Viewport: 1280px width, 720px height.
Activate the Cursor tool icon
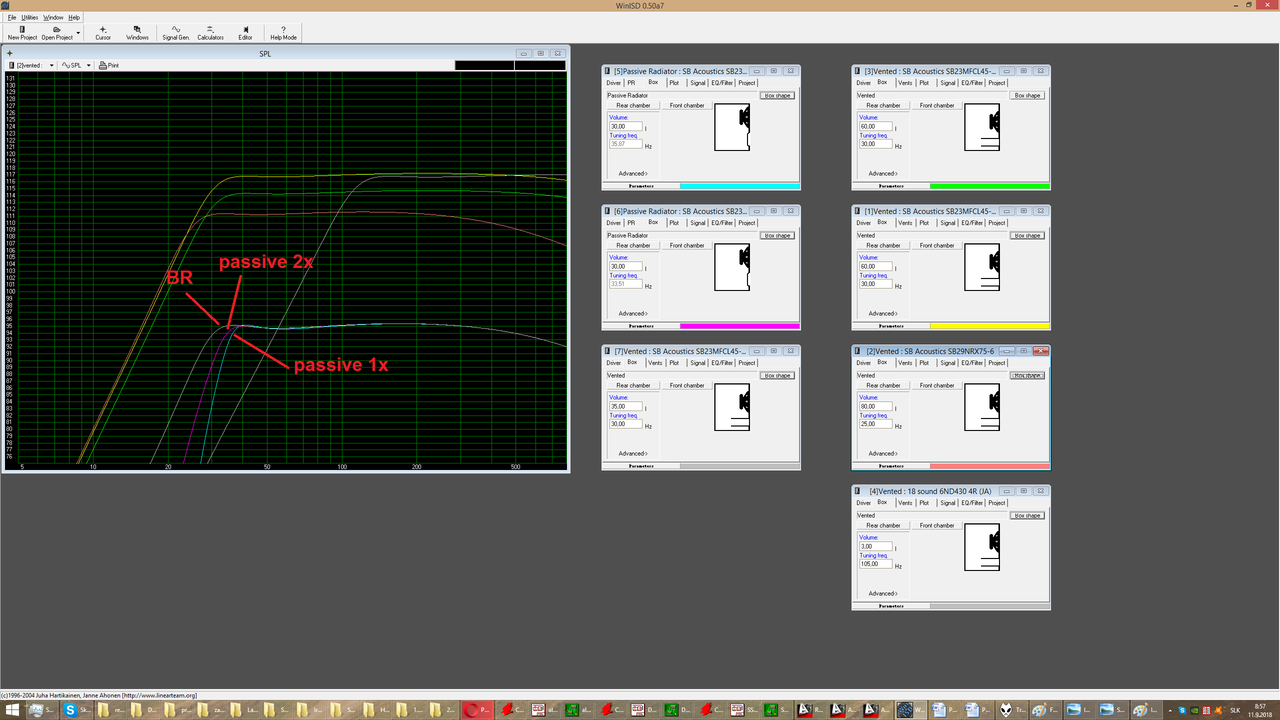click(103, 29)
